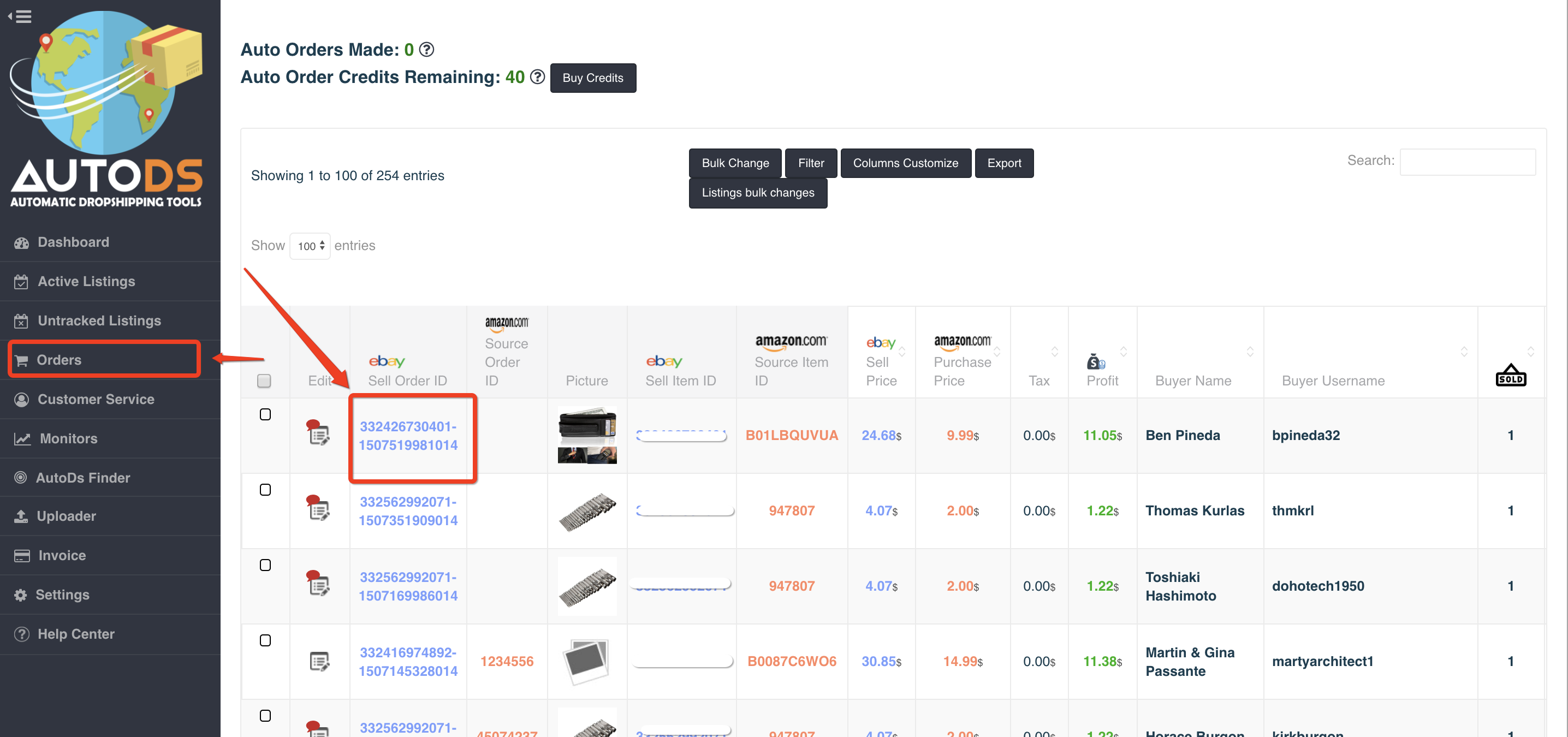Click the Buy Credits button
Image resolution: width=1568 pixels, height=737 pixels.
(593, 78)
